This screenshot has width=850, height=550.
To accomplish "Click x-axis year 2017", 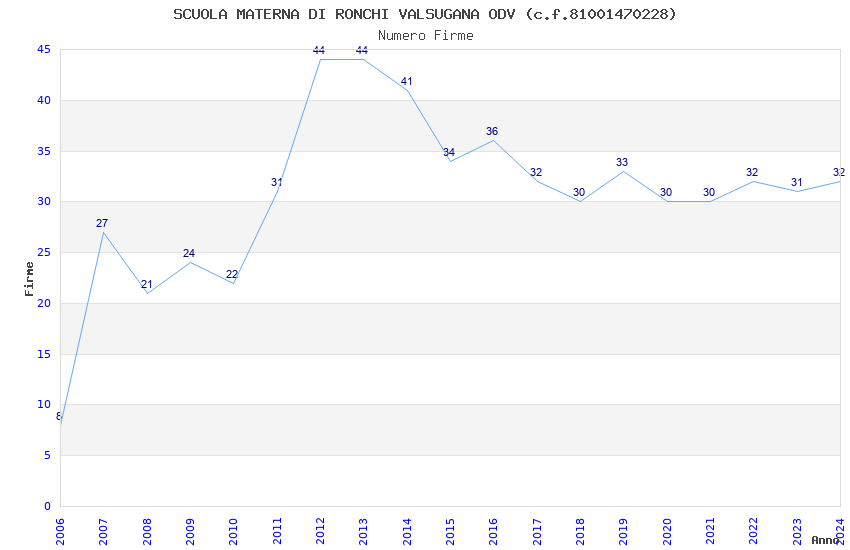I will (x=537, y=532).
